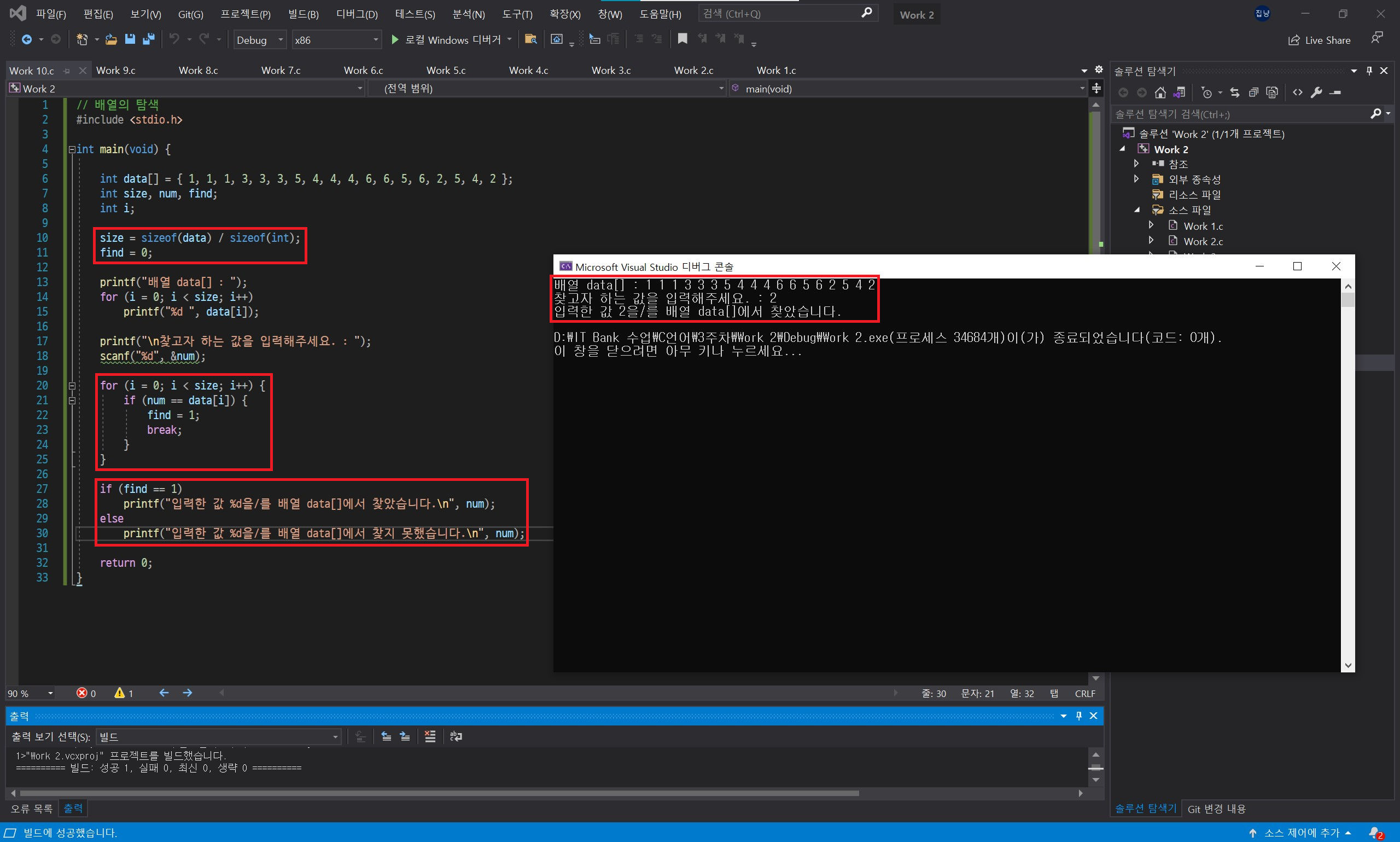
Task: Open the Debug configuration dropdown
Action: pos(280,40)
